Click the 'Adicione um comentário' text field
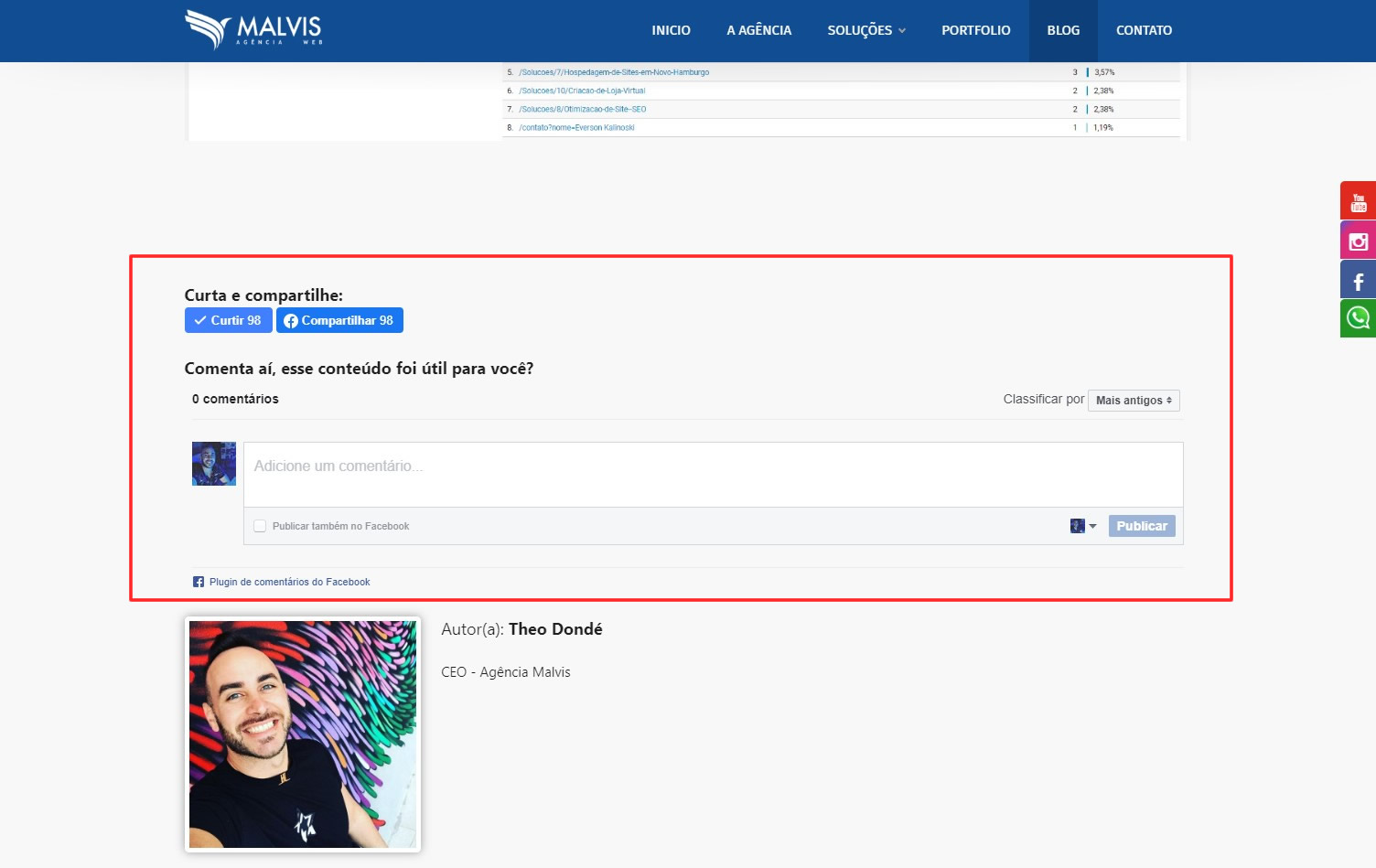The image size is (1376, 868). (713, 475)
